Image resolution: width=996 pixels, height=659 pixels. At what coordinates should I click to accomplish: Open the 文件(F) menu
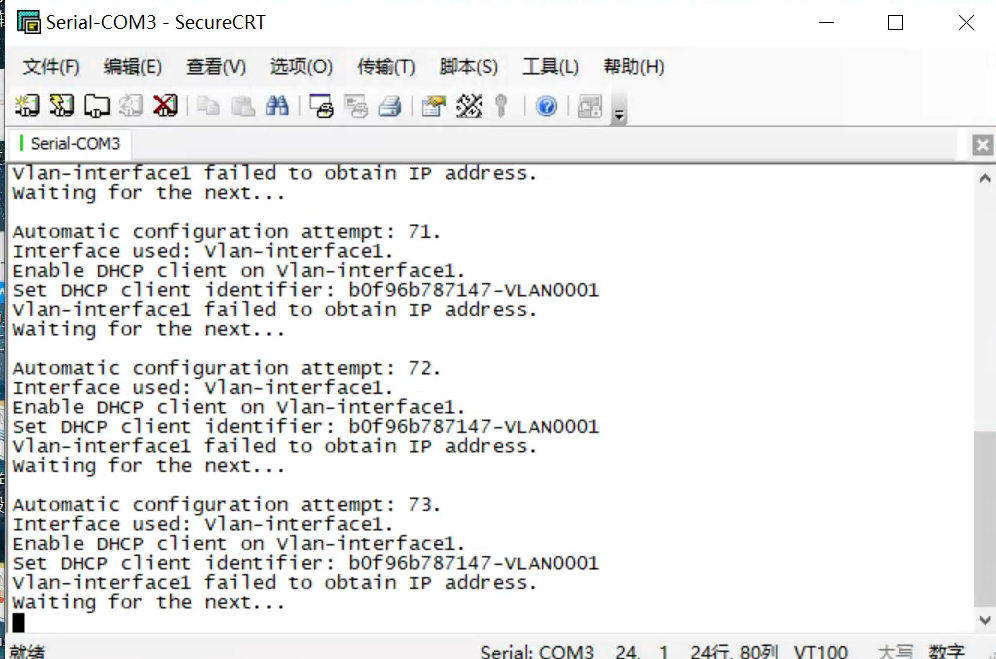(x=51, y=67)
